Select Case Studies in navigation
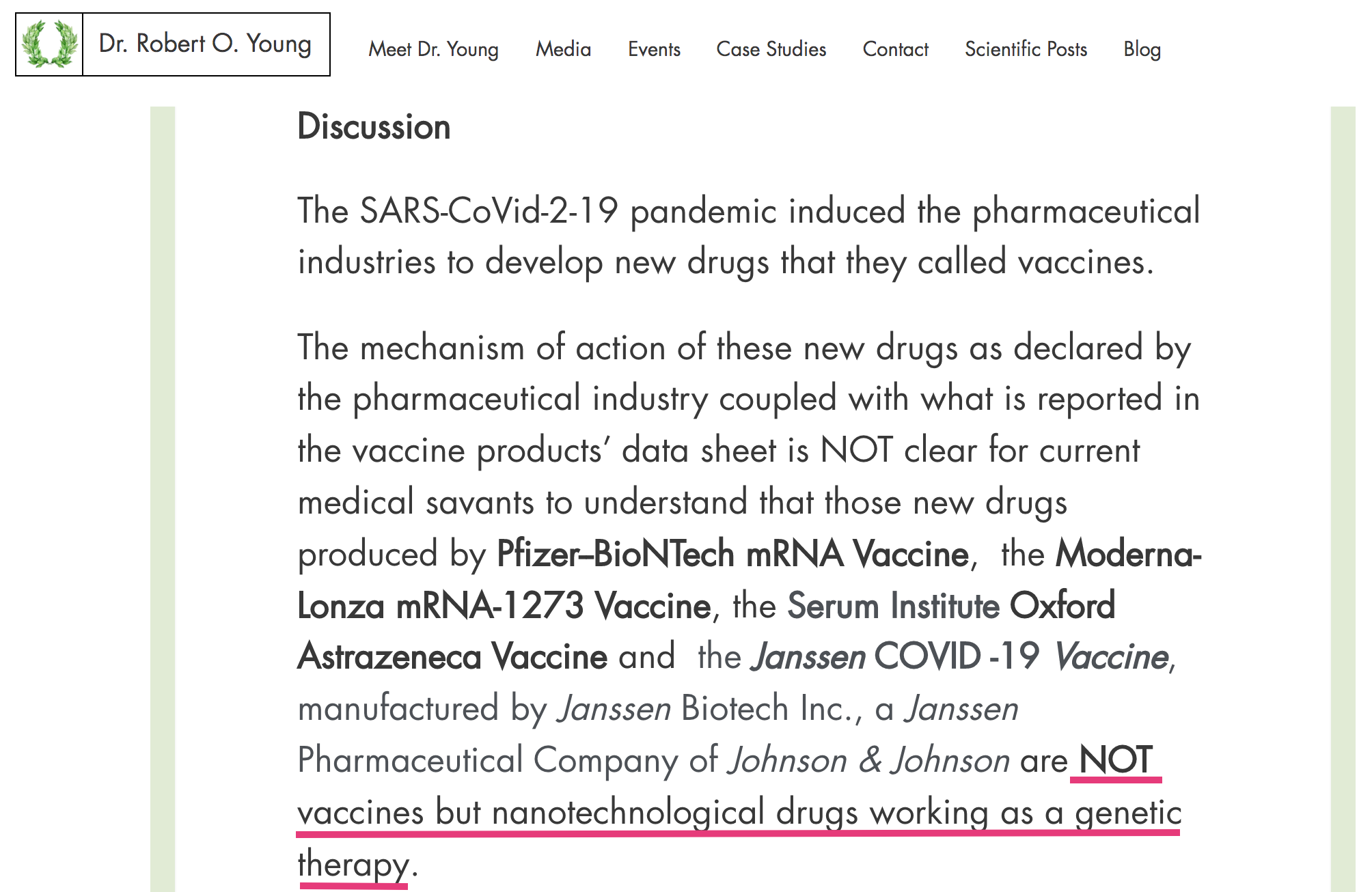 coord(771,49)
